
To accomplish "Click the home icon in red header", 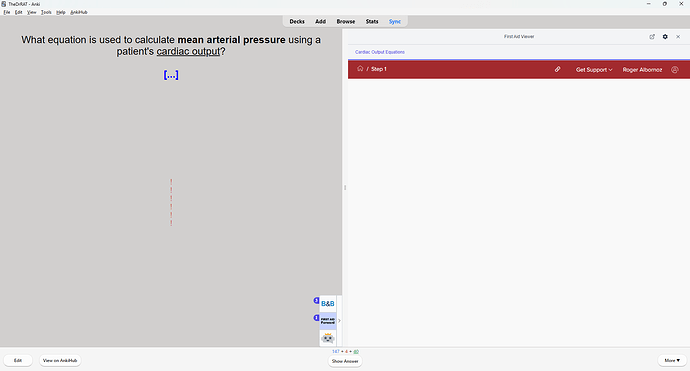I will pyautogui.click(x=360, y=69).
